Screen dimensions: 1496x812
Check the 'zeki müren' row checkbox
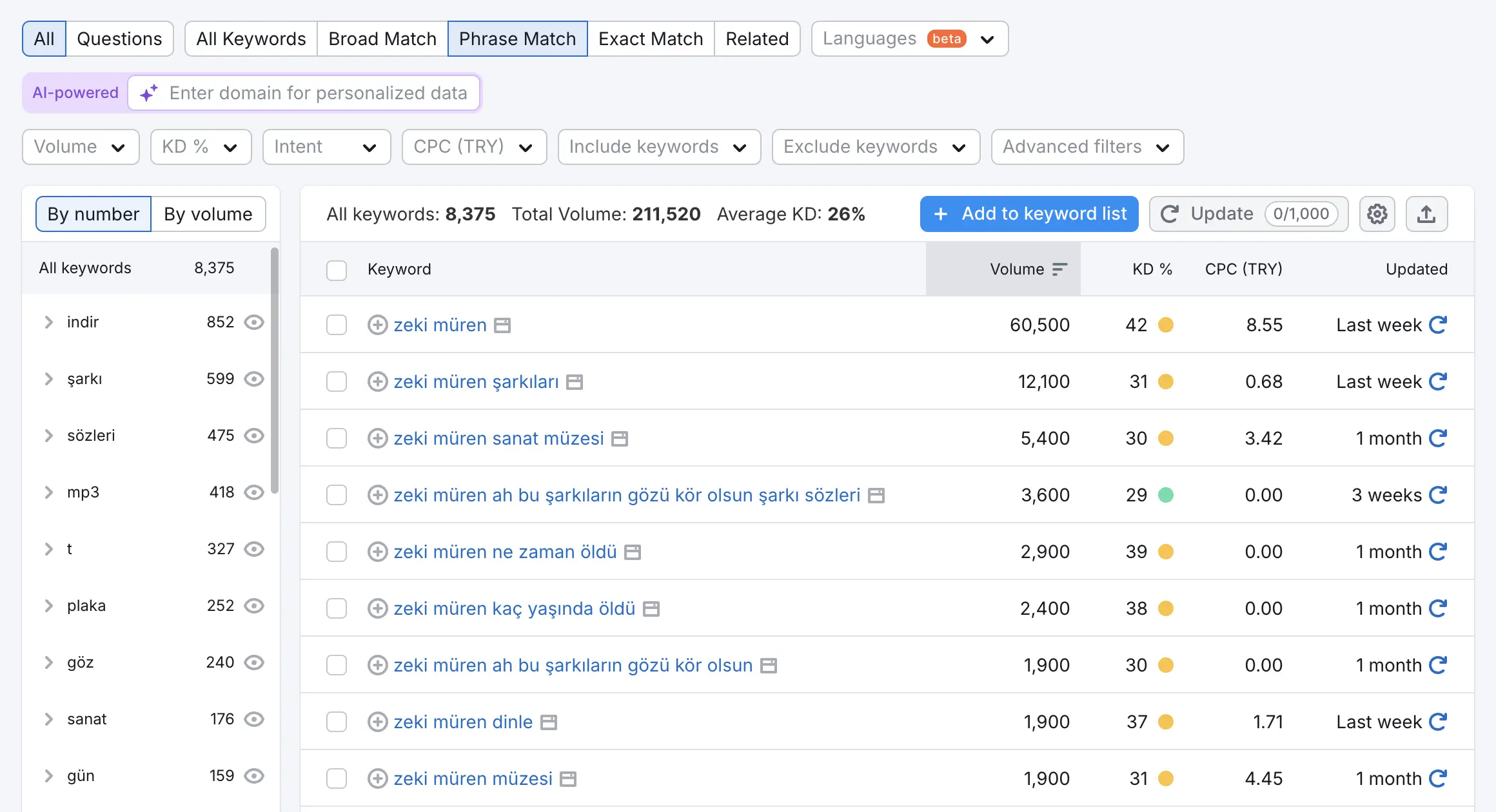[337, 325]
